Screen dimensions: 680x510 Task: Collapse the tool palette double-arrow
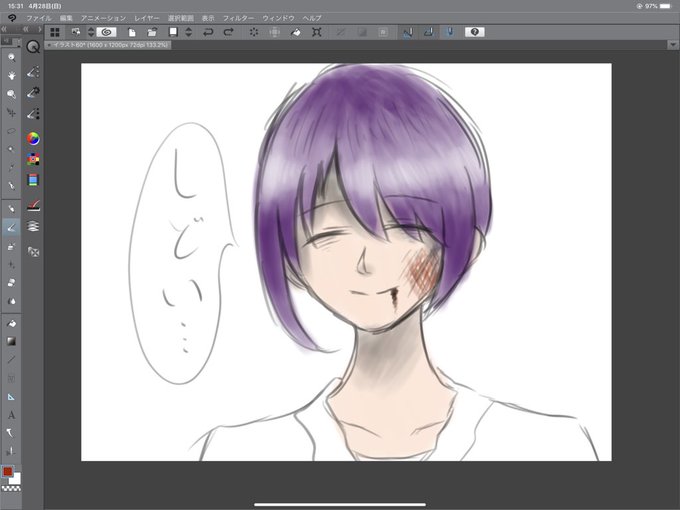click(x=4, y=29)
